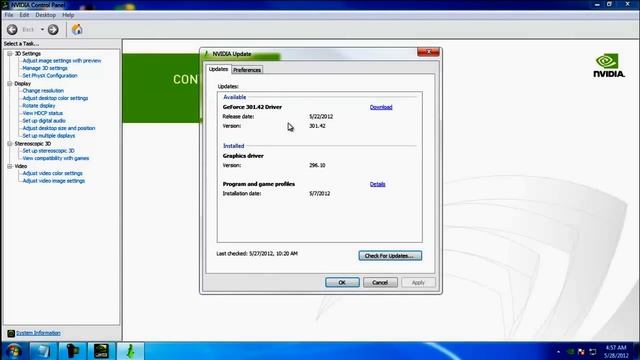Image resolution: width=640 pixels, height=360 pixels.
Task: Click the Forward arrow toolbar icon
Action: pyautogui.click(x=53, y=29)
